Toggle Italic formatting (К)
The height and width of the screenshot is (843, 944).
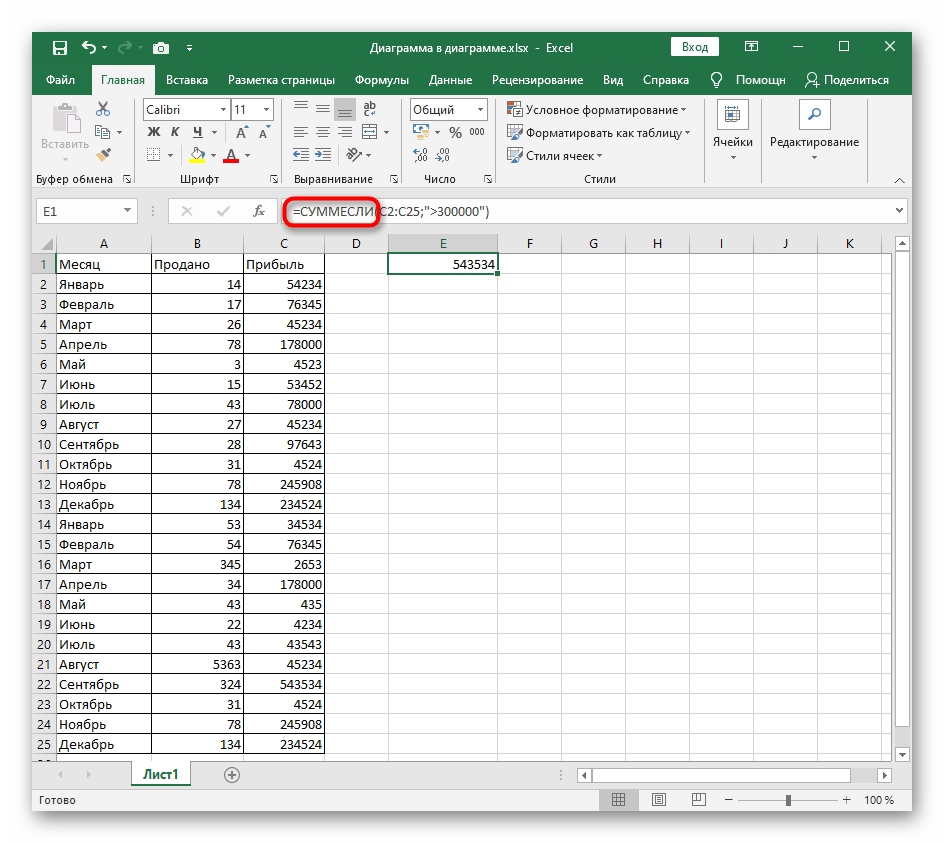pyautogui.click(x=175, y=132)
